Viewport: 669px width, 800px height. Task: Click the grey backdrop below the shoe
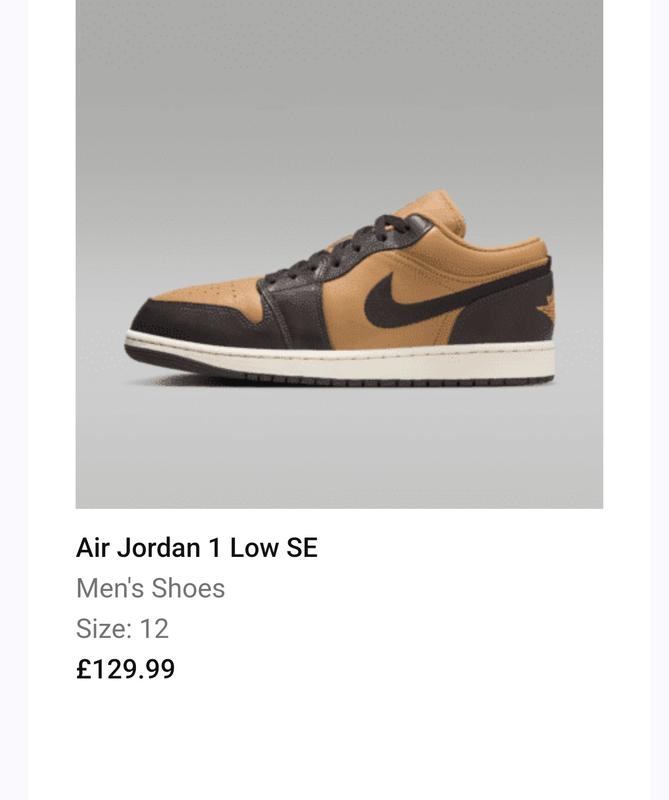[339, 450]
